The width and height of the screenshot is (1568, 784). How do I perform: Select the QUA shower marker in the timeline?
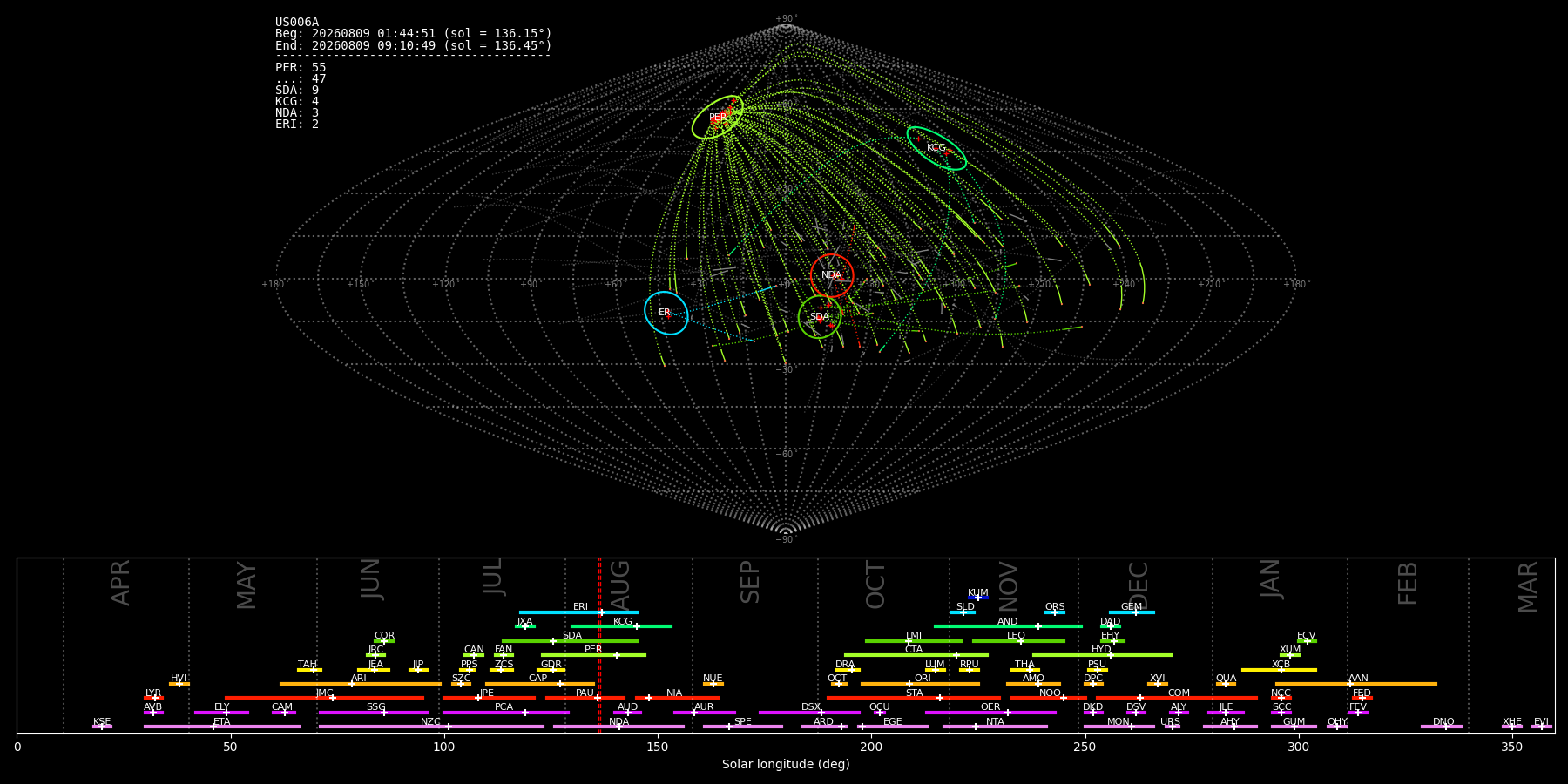[x=1226, y=684]
